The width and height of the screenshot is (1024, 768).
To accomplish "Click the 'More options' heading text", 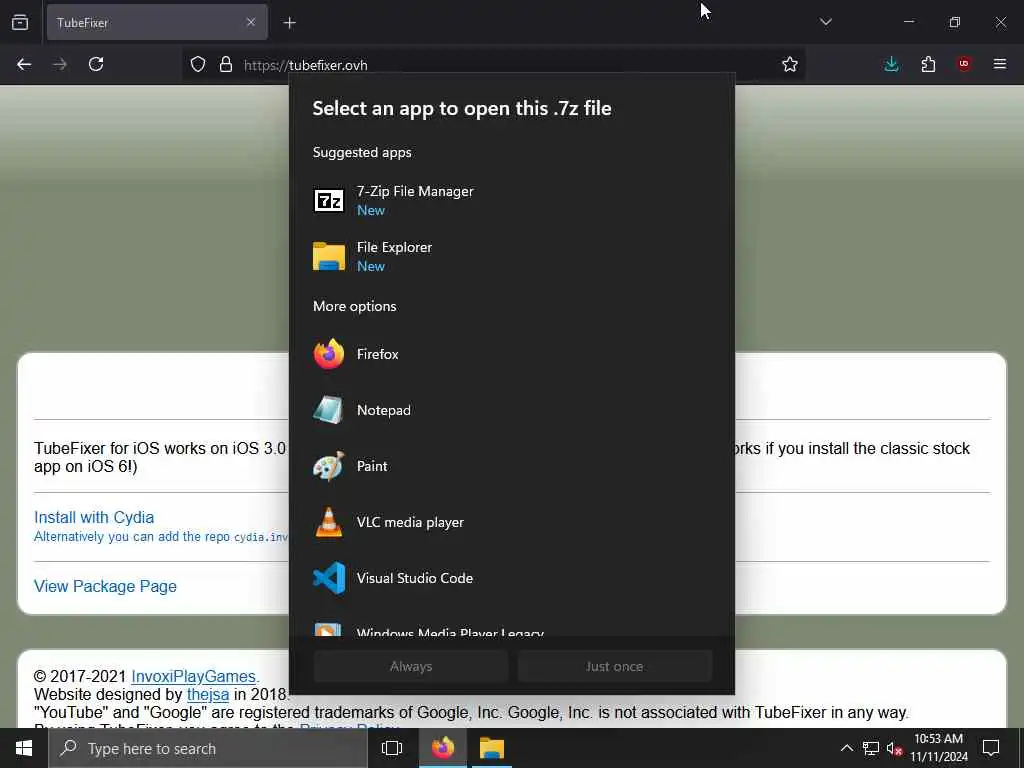I will click(355, 306).
